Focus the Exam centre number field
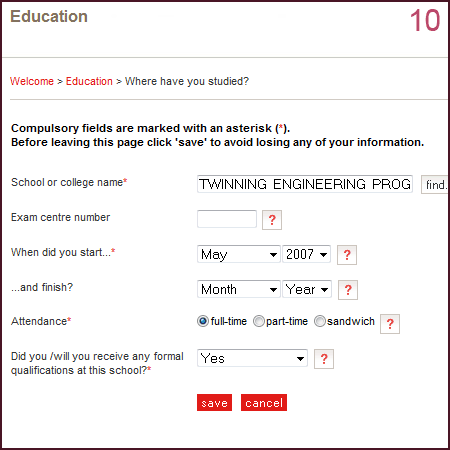Viewport: 450px width, 450px height. pos(227,219)
